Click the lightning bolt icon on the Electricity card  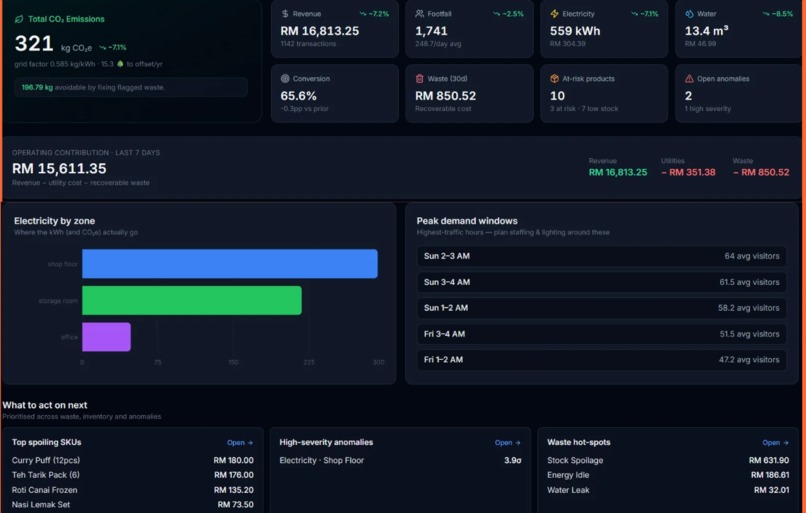click(x=554, y=14)
